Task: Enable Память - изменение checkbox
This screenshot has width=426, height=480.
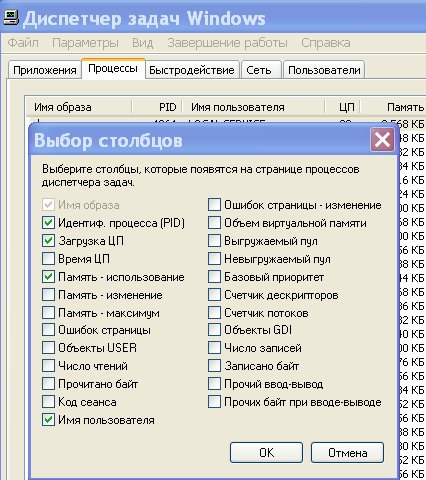Action: pos(48,295)
